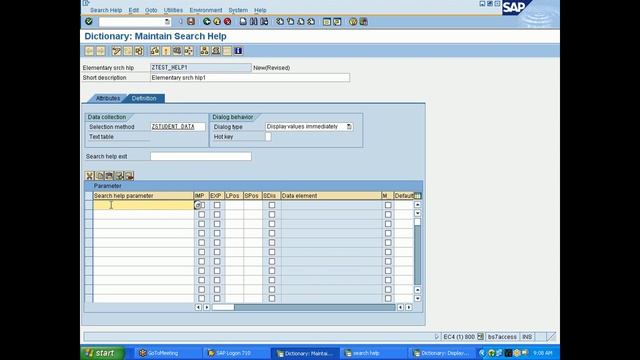Open command field history dropdown arrow
The image size is (640, 360).
(167, 22)
